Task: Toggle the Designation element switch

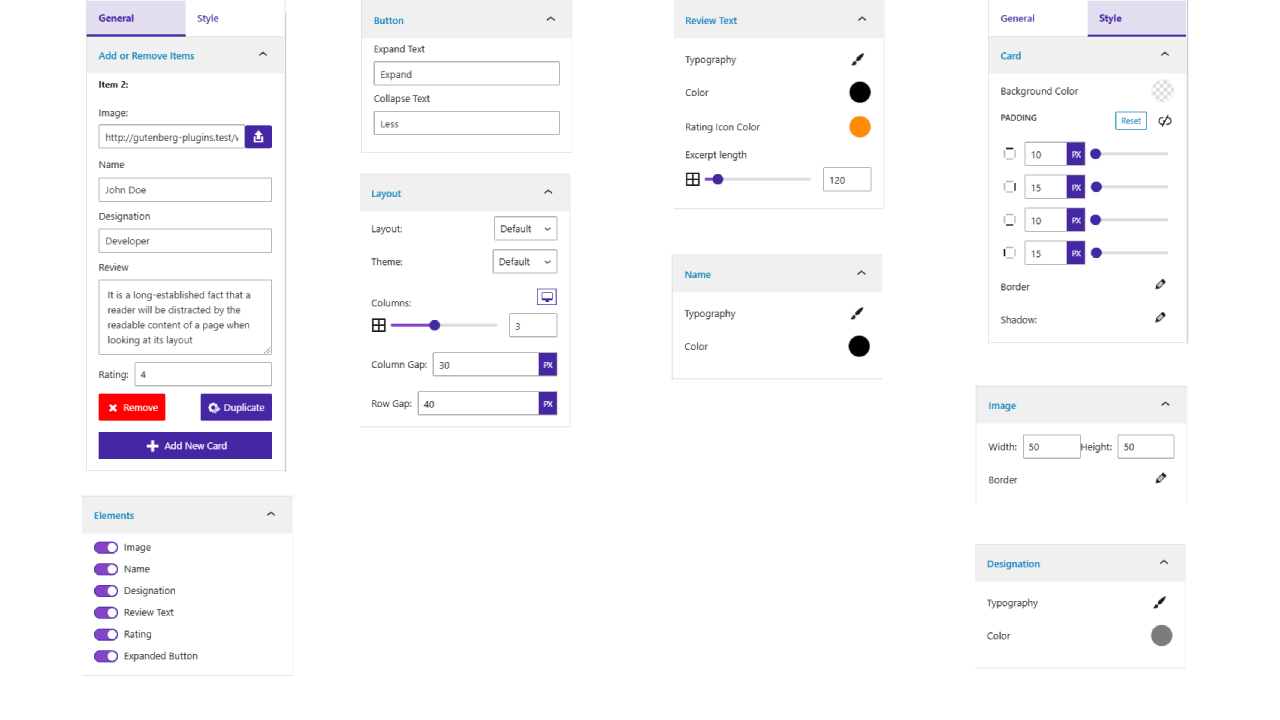Action: tap(106, 591)
